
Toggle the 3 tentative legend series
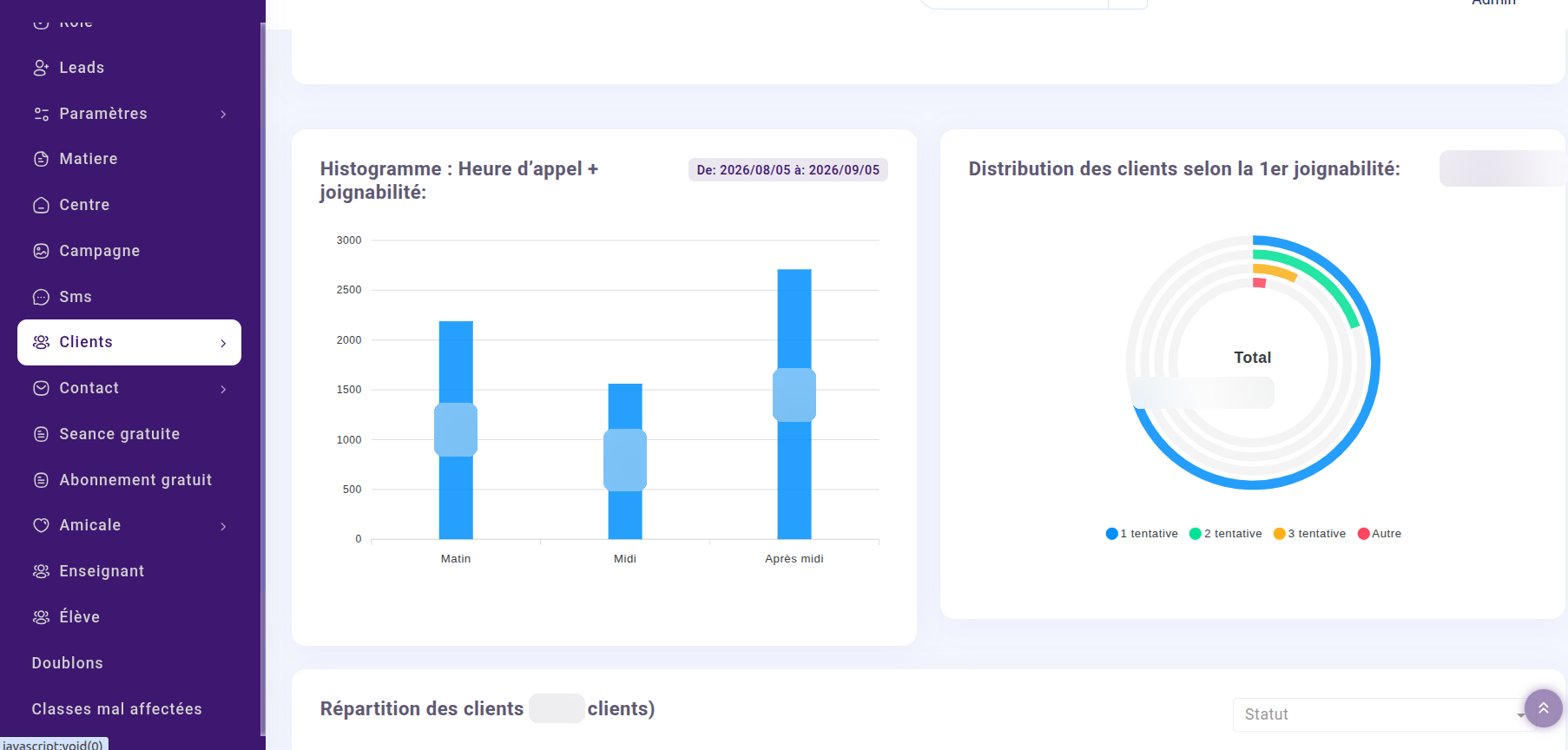click(1309, 534)
